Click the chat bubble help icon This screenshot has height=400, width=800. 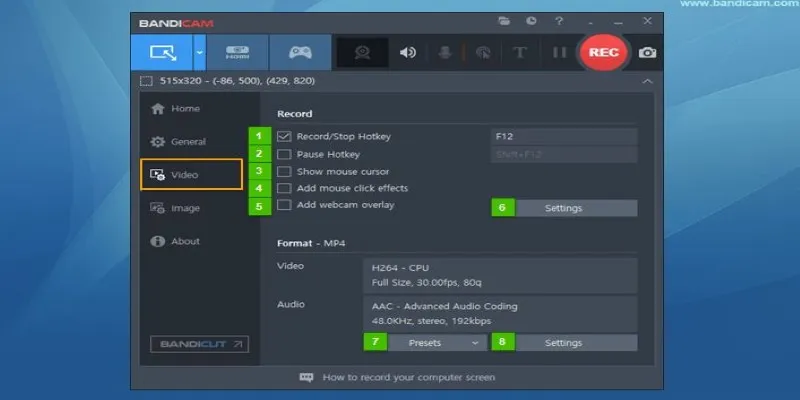coord(307,378)
